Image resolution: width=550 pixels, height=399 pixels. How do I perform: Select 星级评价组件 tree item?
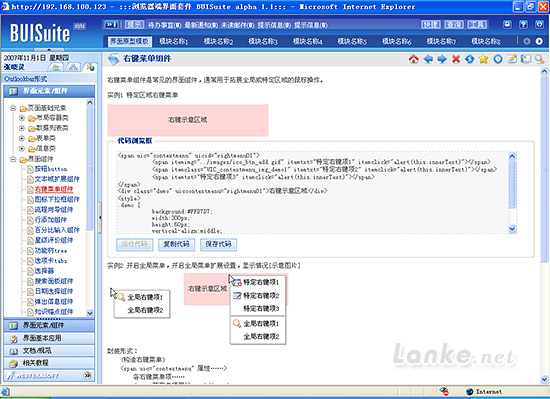(x=54, y=241)
